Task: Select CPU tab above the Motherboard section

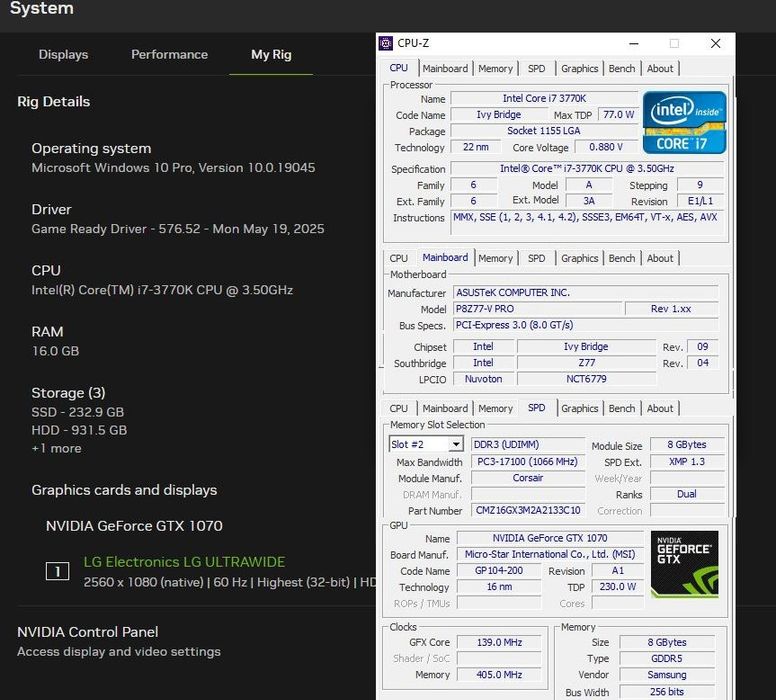Action: [398, 258]
